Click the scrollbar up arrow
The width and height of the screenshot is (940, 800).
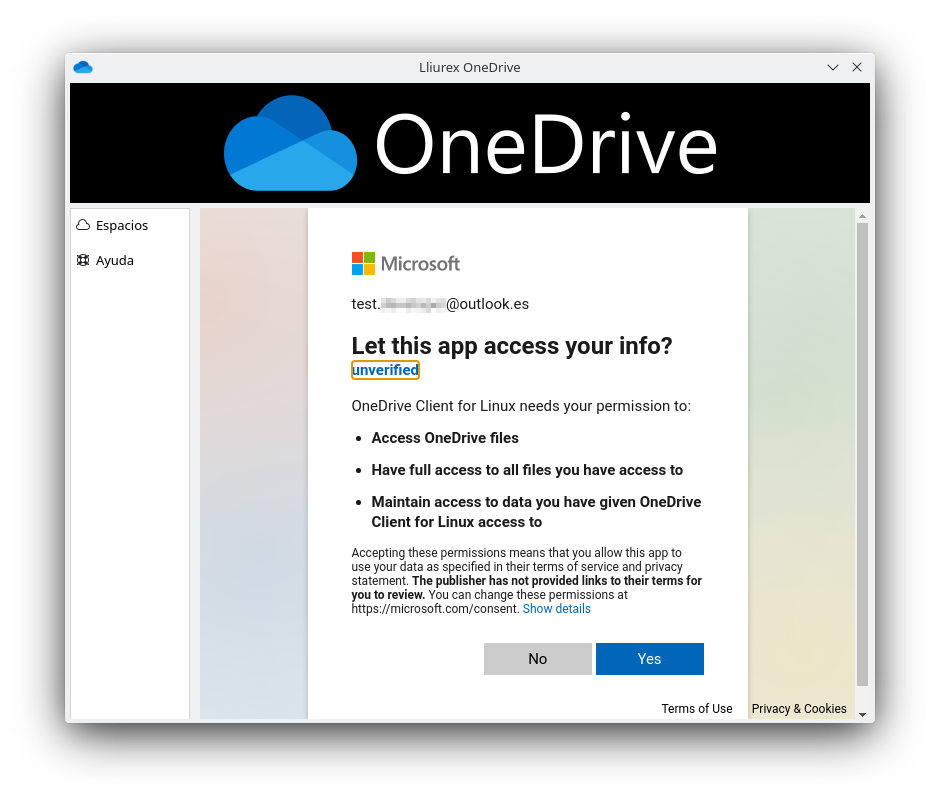click(862, 216)
